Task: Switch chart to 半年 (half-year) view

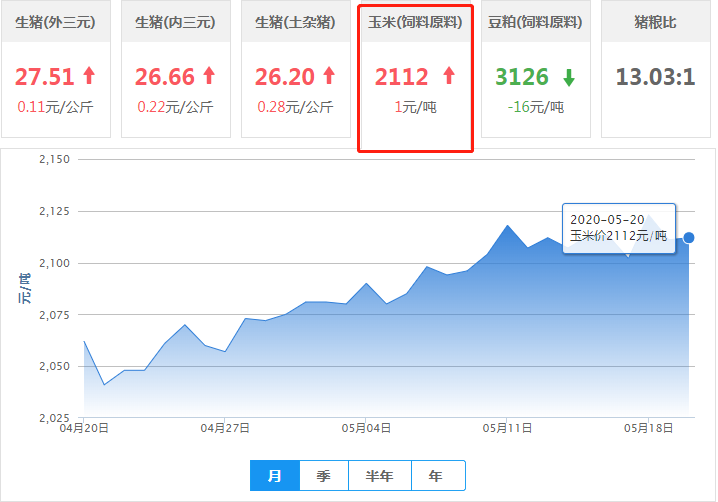Action: tap(381, 475)
